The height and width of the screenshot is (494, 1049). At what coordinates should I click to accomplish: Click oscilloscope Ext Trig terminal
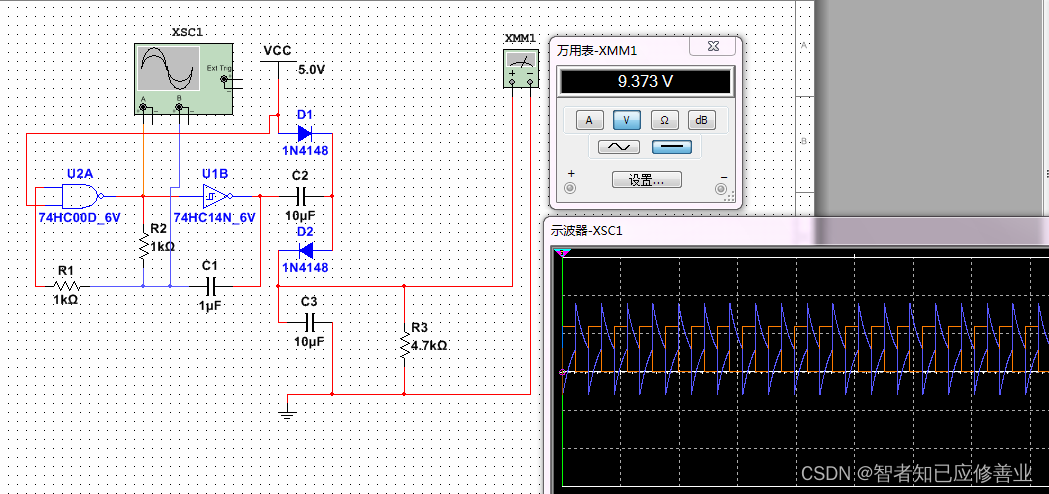click(225, 80)
